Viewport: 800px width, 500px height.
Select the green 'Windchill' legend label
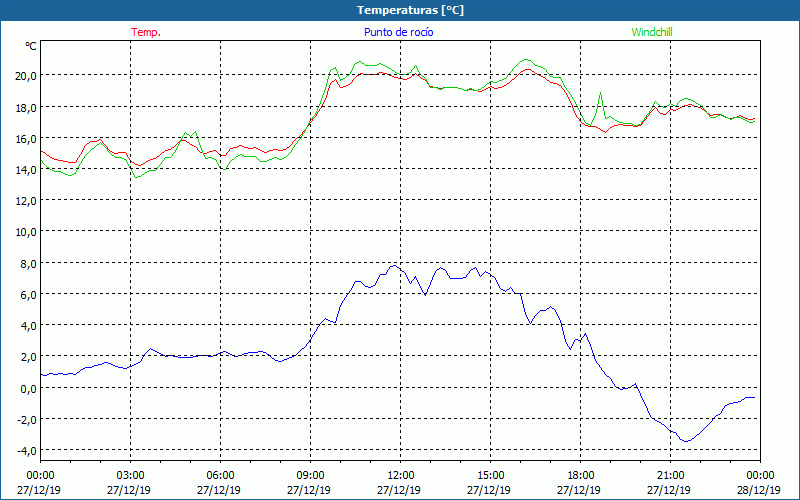click(652, 32)
